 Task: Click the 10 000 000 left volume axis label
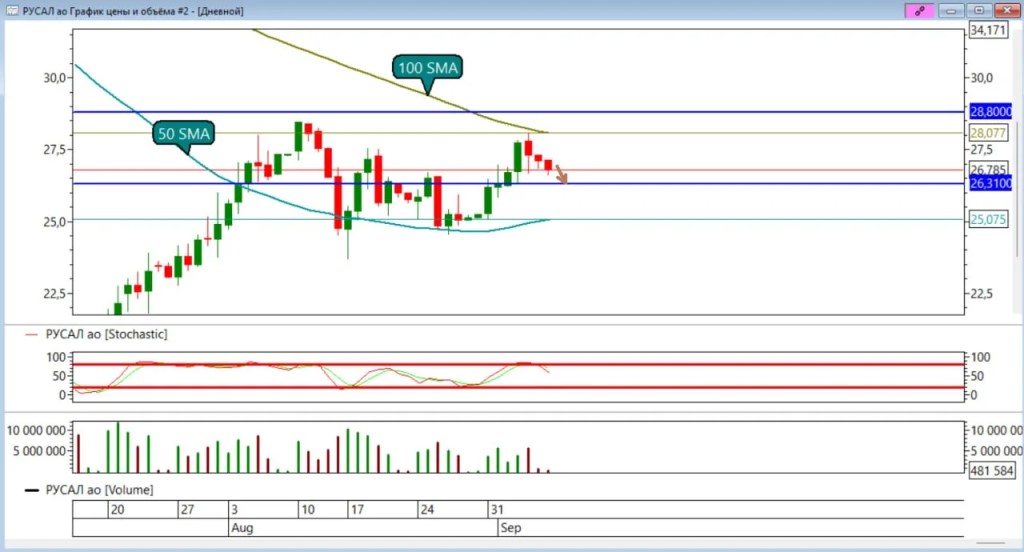pyautogui.click(x=37, y=430)
